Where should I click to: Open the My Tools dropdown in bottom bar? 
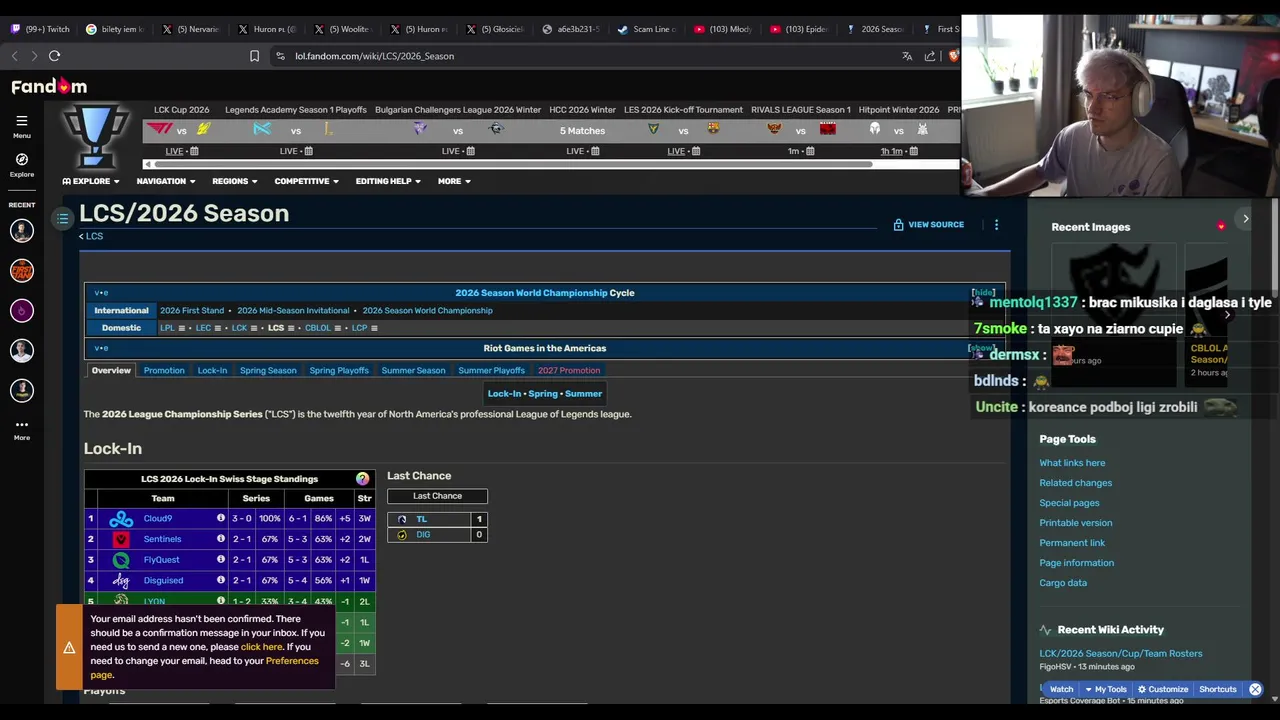(1106, 689)
